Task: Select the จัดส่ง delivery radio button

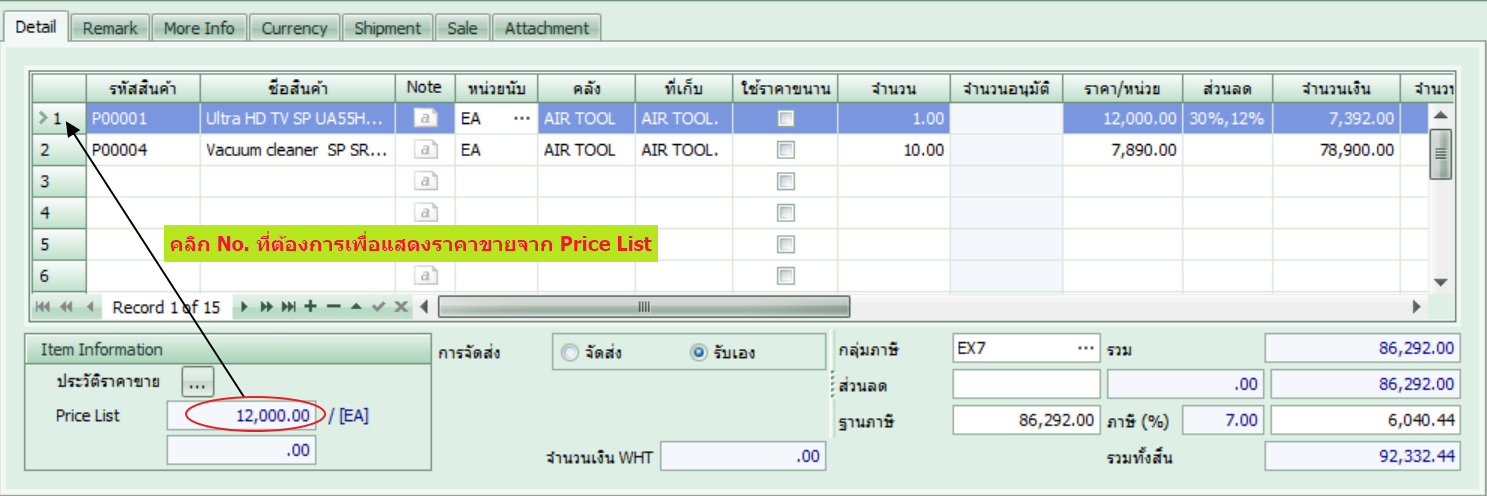Action: (x=570, y=352)
